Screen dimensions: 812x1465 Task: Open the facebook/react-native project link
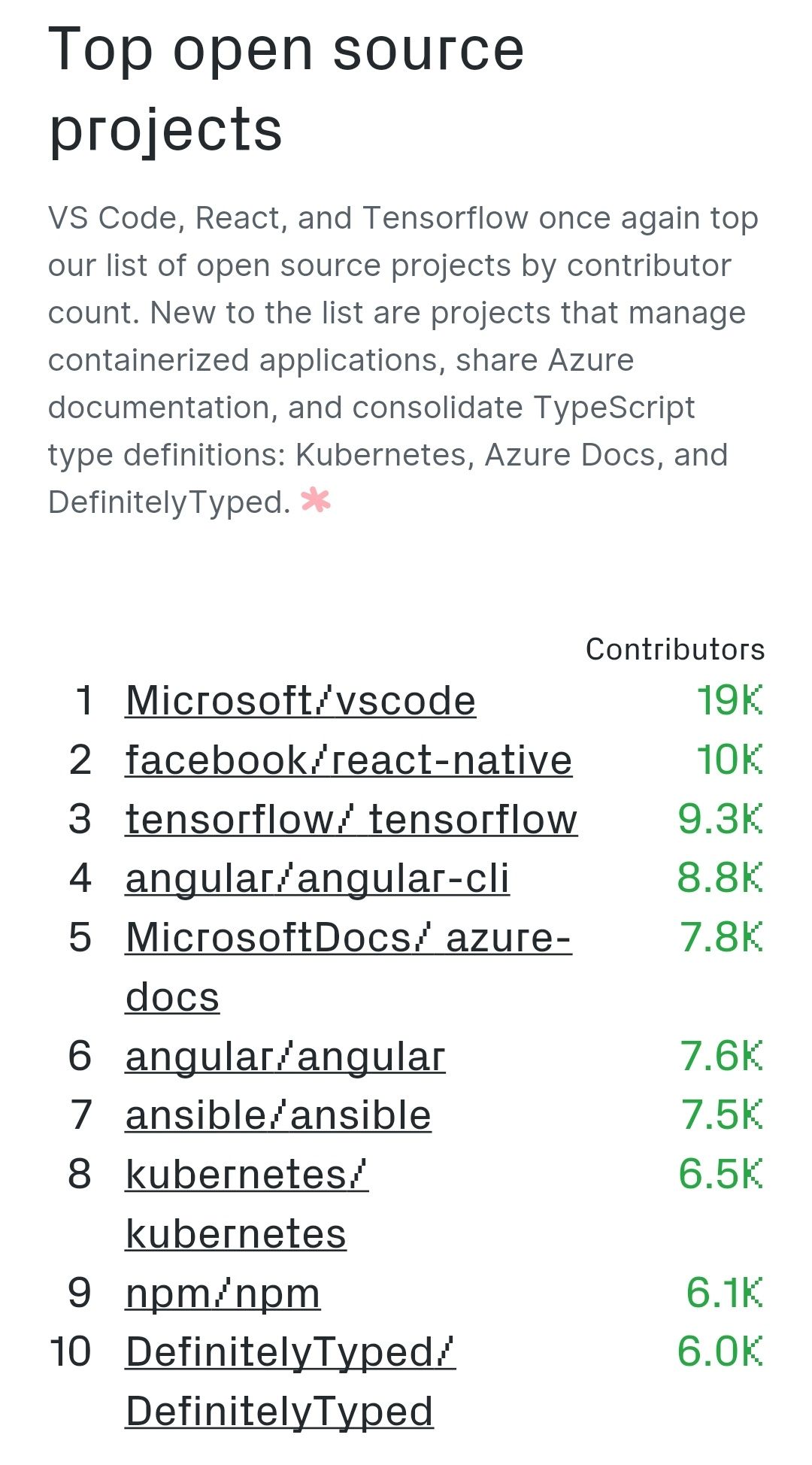tap(348, 760)
